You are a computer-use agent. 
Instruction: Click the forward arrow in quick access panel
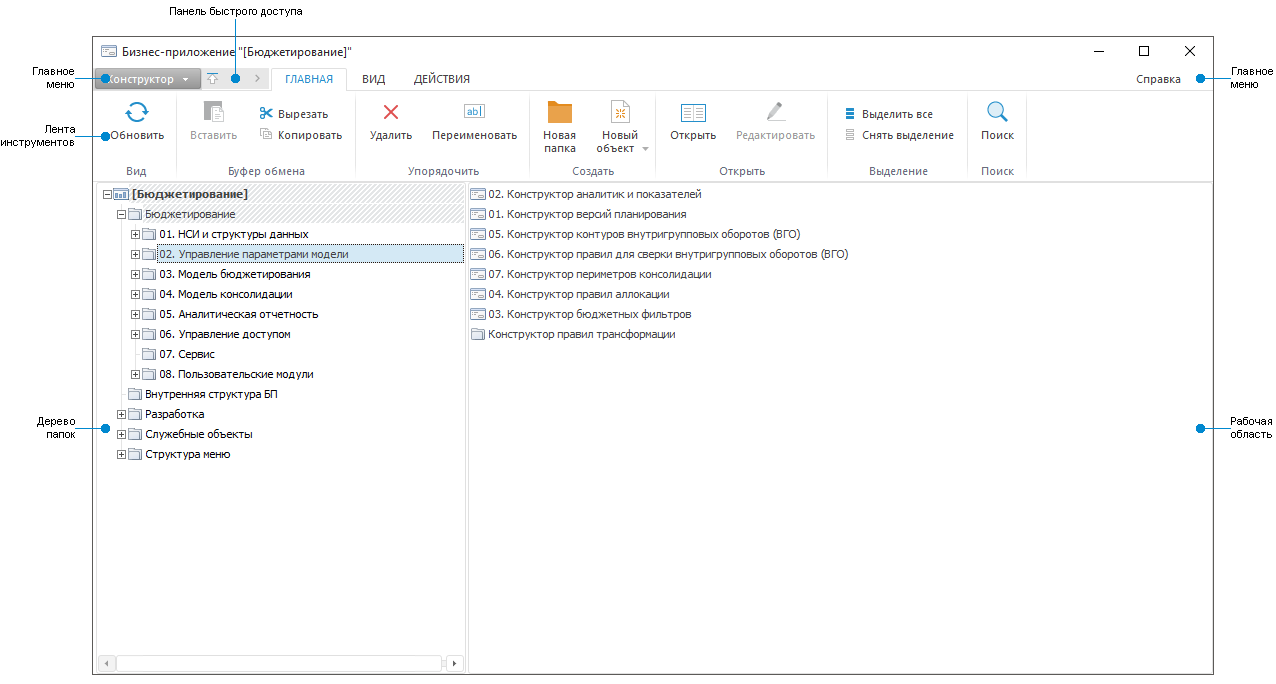click(257, 78)
